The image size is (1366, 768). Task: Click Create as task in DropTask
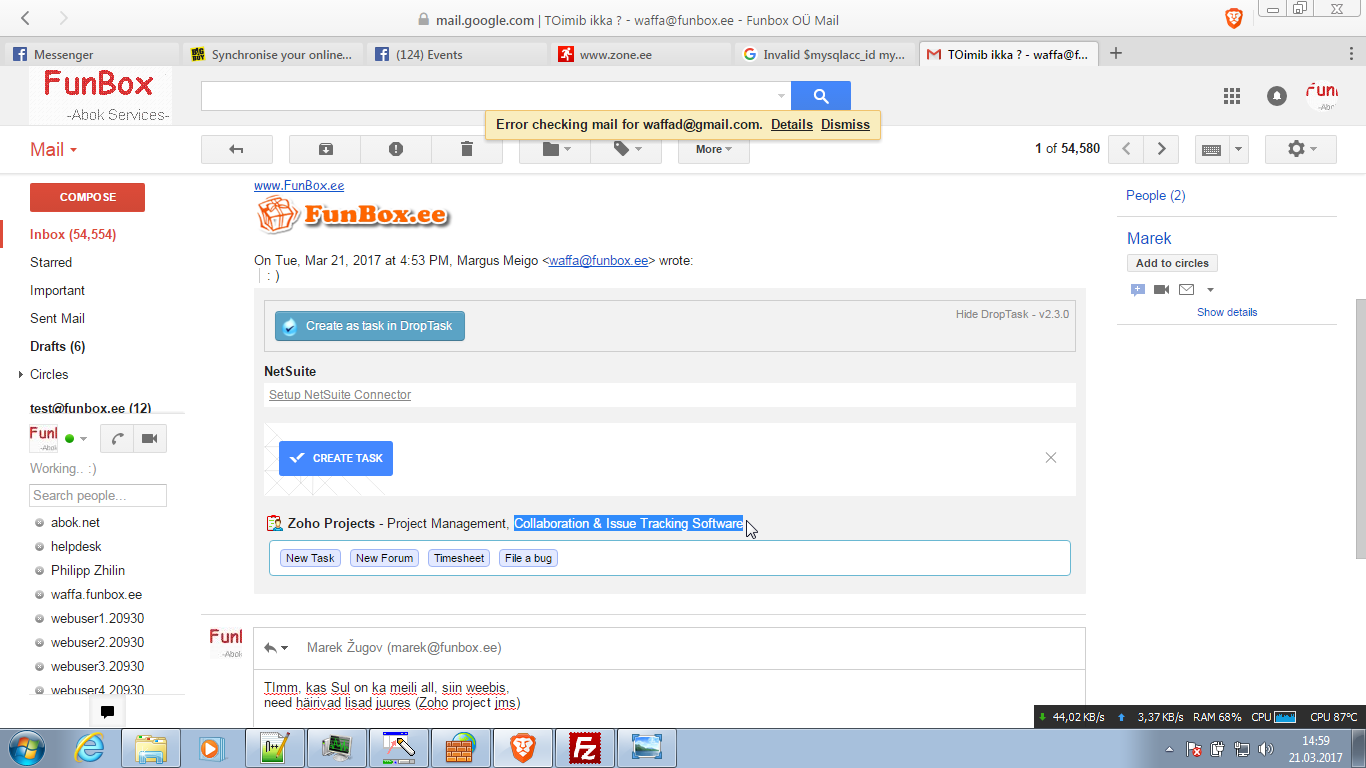[370, 326]
